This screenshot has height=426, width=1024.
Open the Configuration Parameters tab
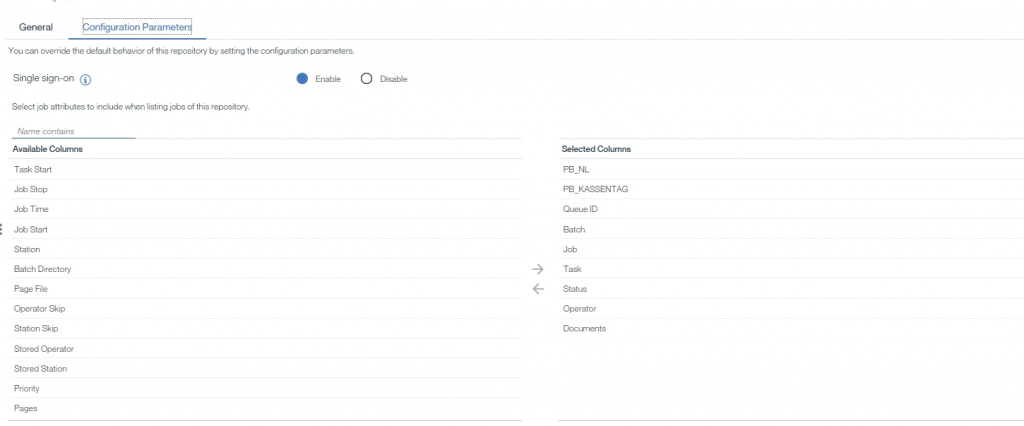point(137,27)
